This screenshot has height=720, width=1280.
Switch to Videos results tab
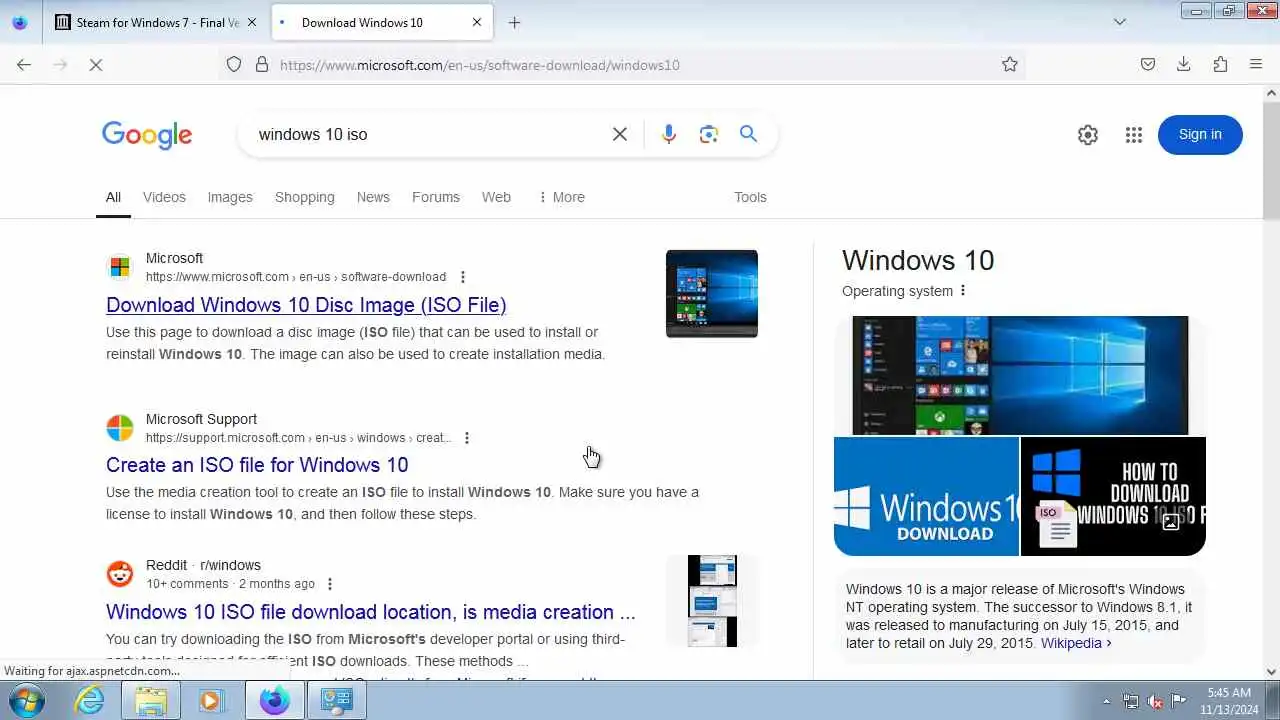(164, 197)
